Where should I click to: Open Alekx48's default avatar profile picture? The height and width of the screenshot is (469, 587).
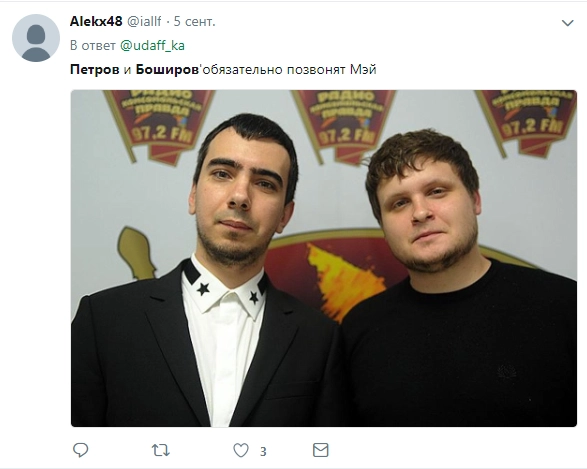point(36,38)
